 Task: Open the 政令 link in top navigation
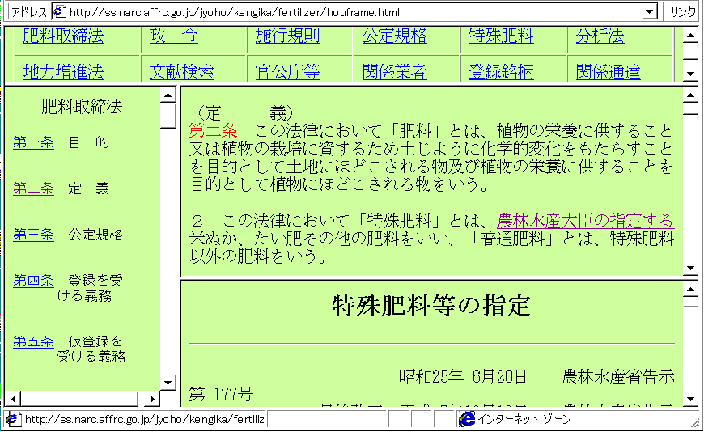(174, 35)
